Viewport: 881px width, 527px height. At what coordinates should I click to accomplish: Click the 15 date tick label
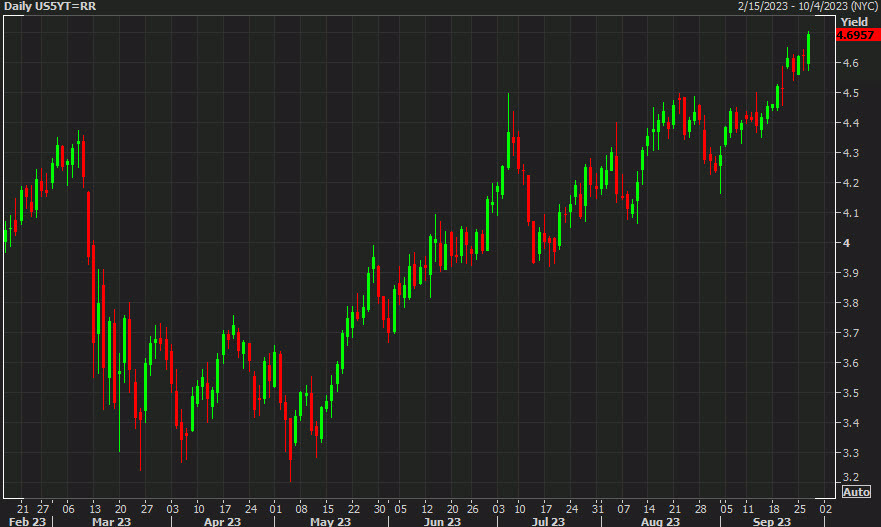[x=328, y=509]
